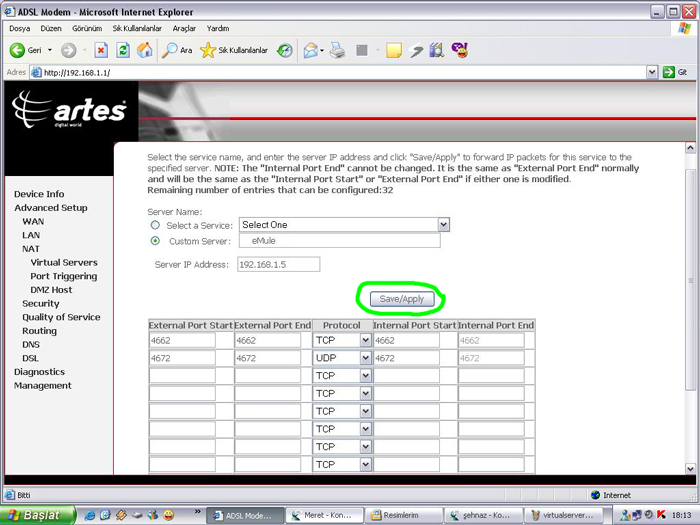The image size is (700, 525).
Task: Open the Diagnostics page
Action: (x=39, y=372)
